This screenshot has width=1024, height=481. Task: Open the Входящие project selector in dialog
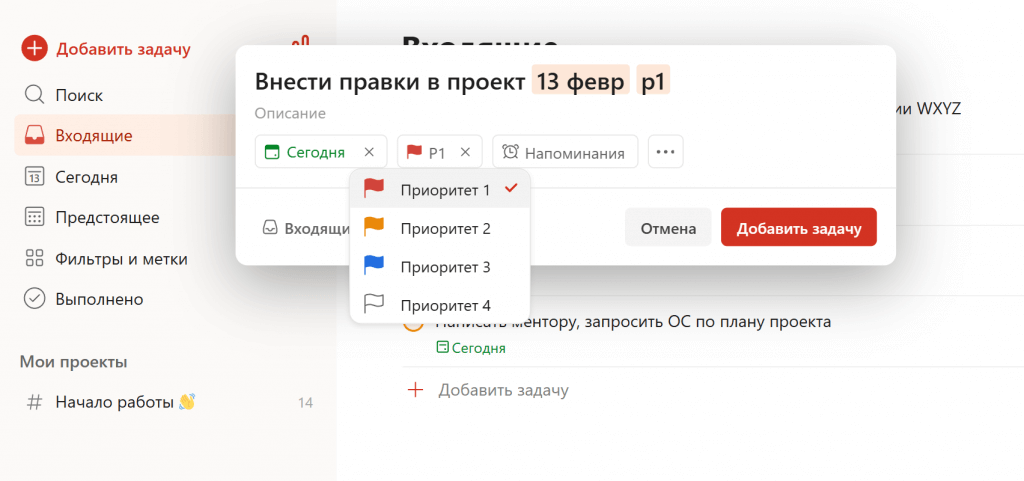[x=306, y=228]
